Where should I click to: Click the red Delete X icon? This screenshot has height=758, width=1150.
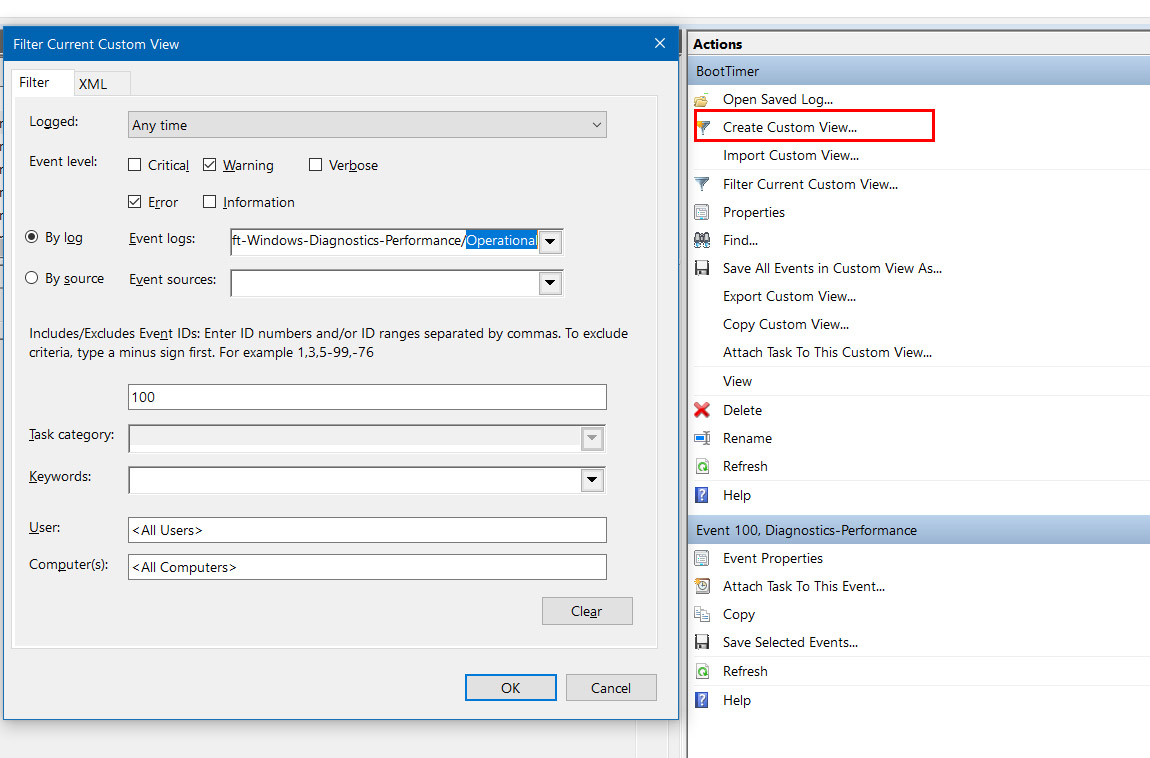point(702,410)
